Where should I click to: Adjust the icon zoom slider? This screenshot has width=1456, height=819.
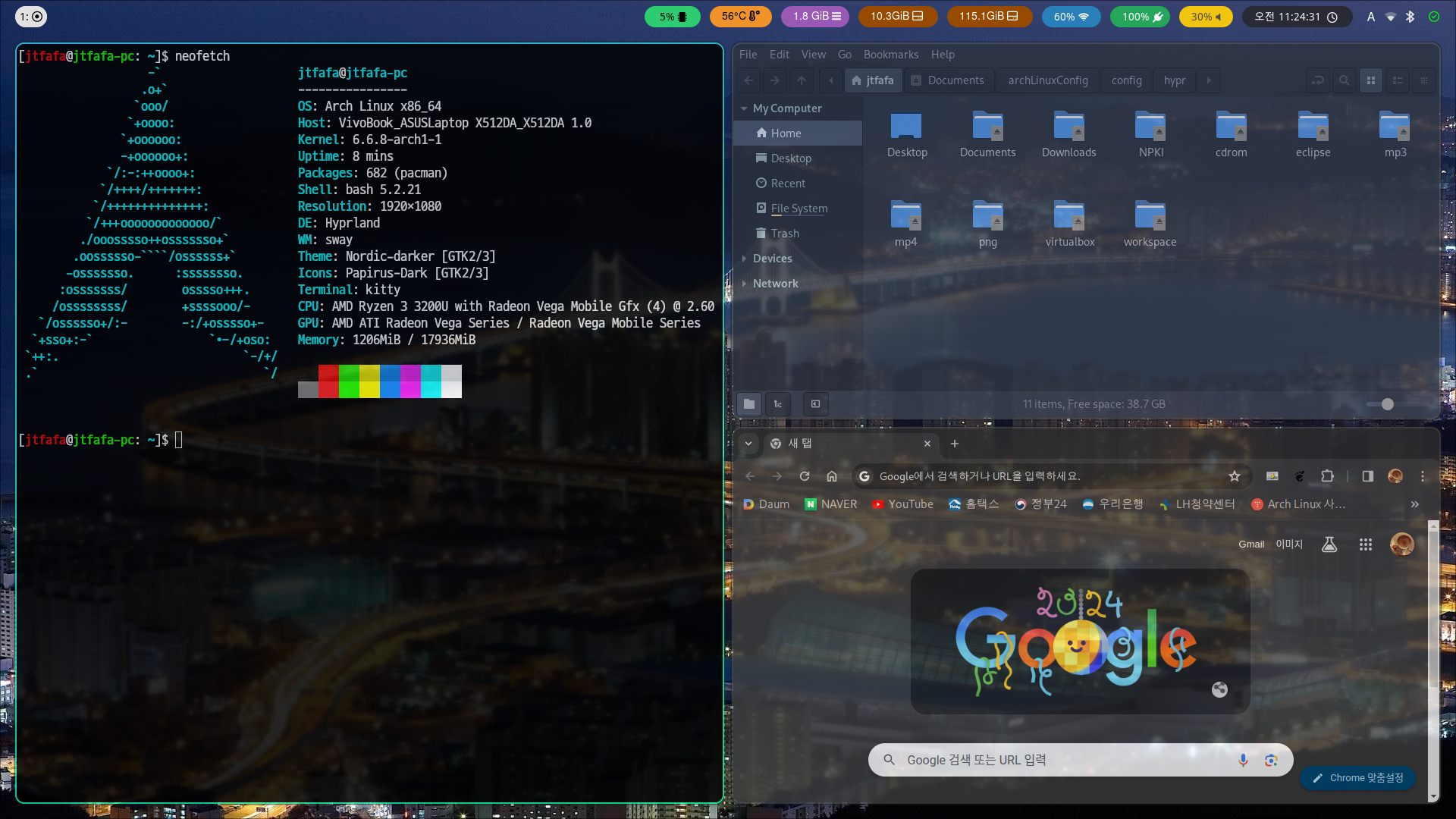(x=1387, y=404)
